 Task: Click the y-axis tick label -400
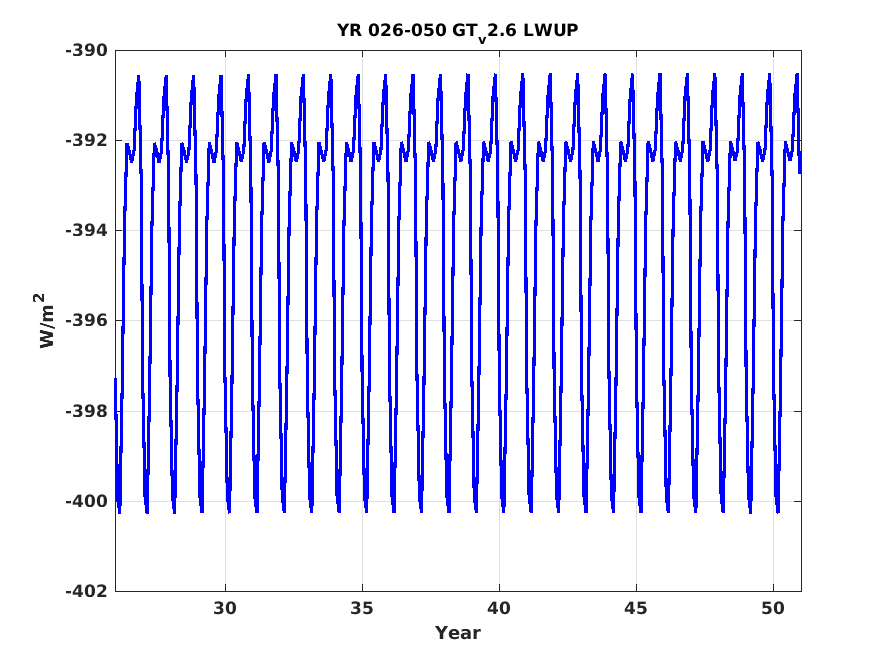tap(86, 501)
